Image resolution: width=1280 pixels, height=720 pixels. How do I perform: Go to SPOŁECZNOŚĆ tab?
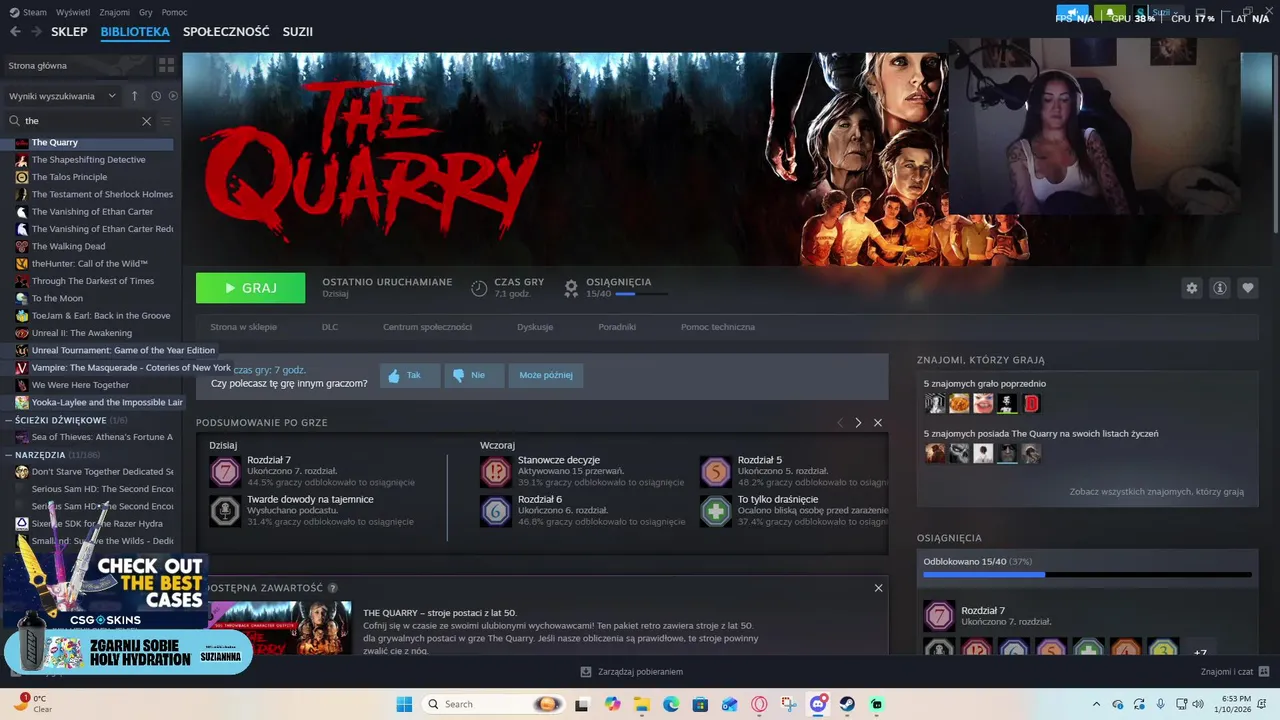pos(226,32)
